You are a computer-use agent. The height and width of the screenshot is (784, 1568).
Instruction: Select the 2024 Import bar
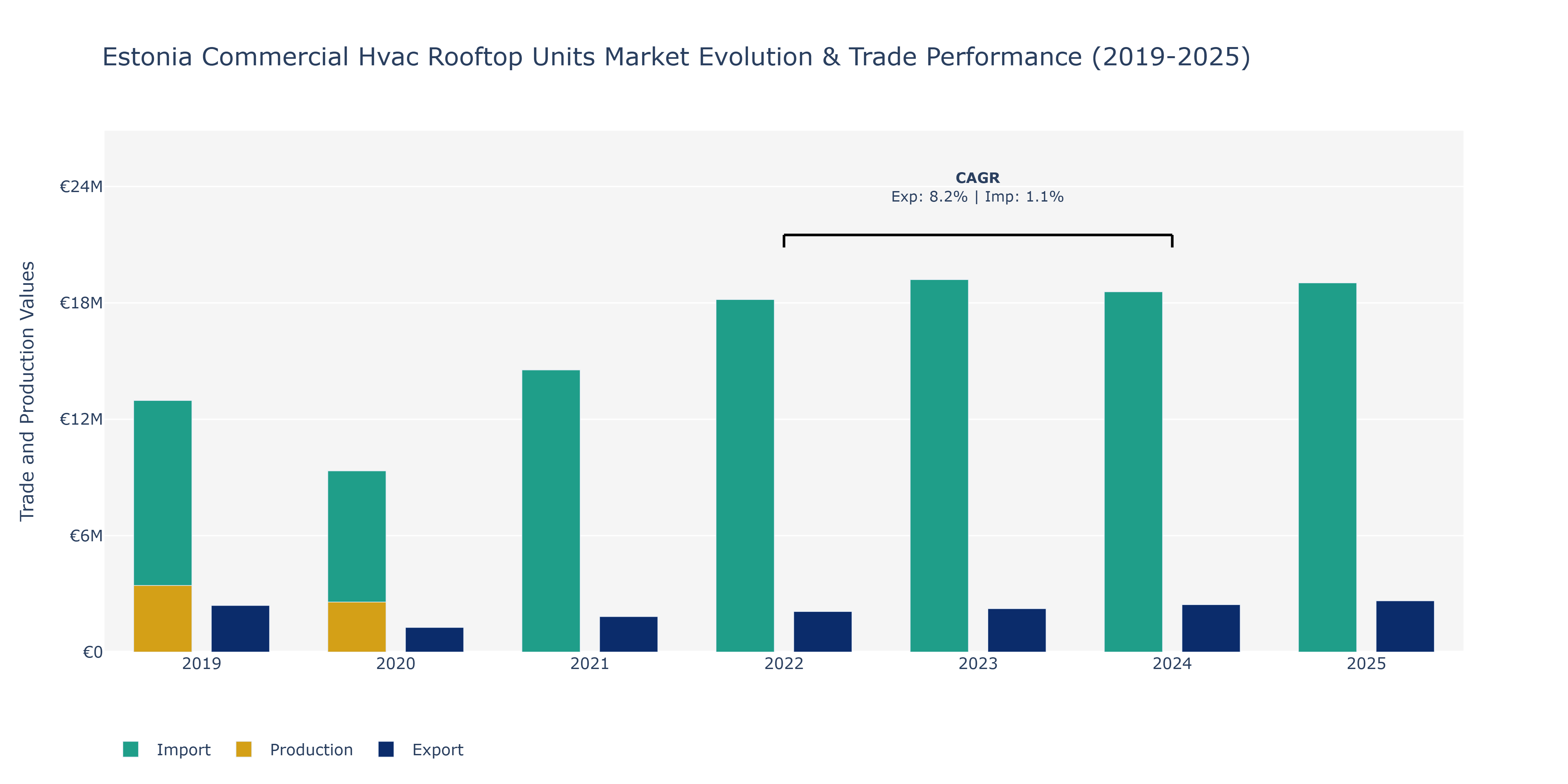point(1134,472)
